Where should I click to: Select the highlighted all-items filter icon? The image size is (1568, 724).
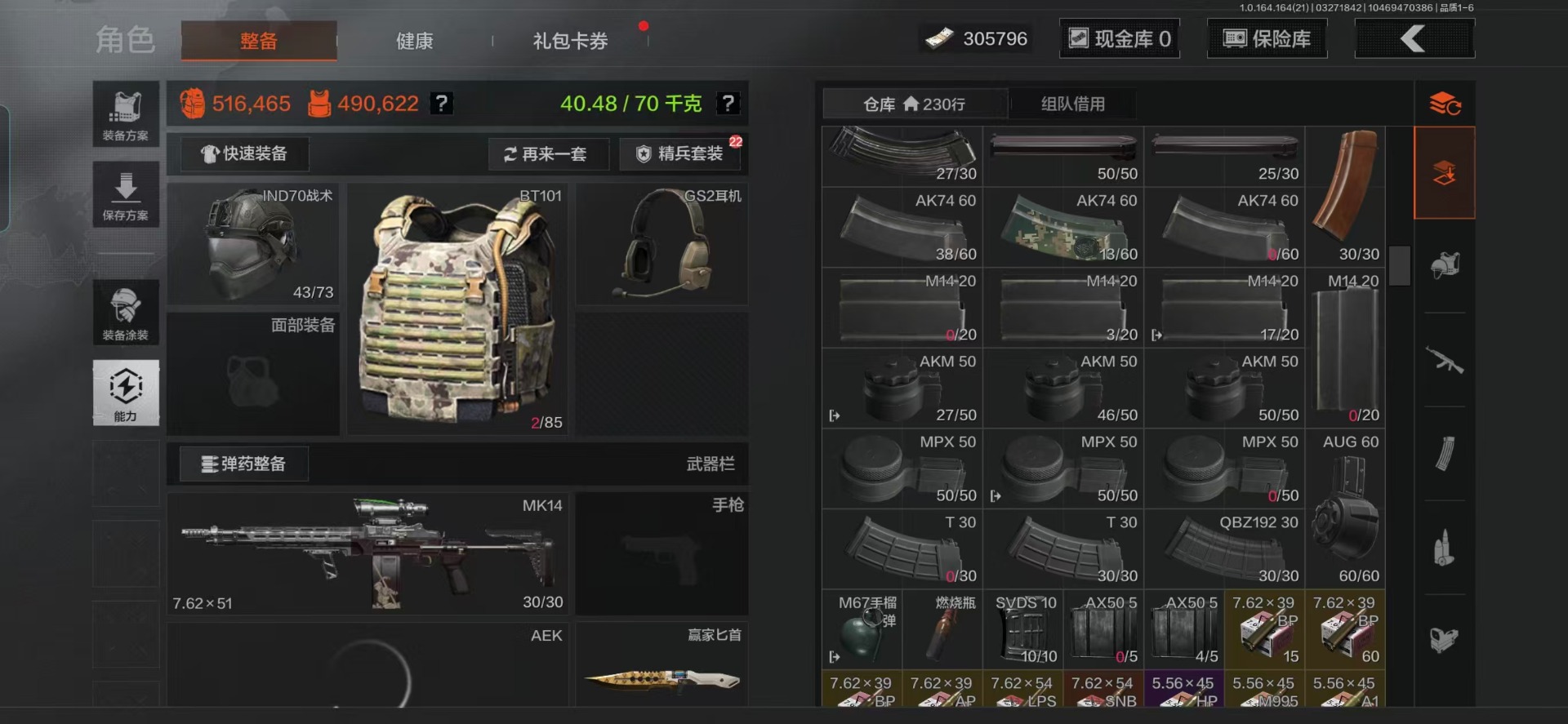point(1444,173)
